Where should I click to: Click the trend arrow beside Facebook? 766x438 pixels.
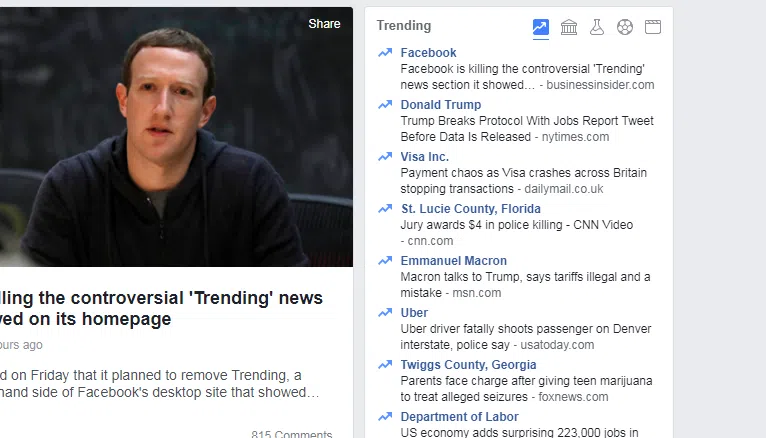pos(385,53)
